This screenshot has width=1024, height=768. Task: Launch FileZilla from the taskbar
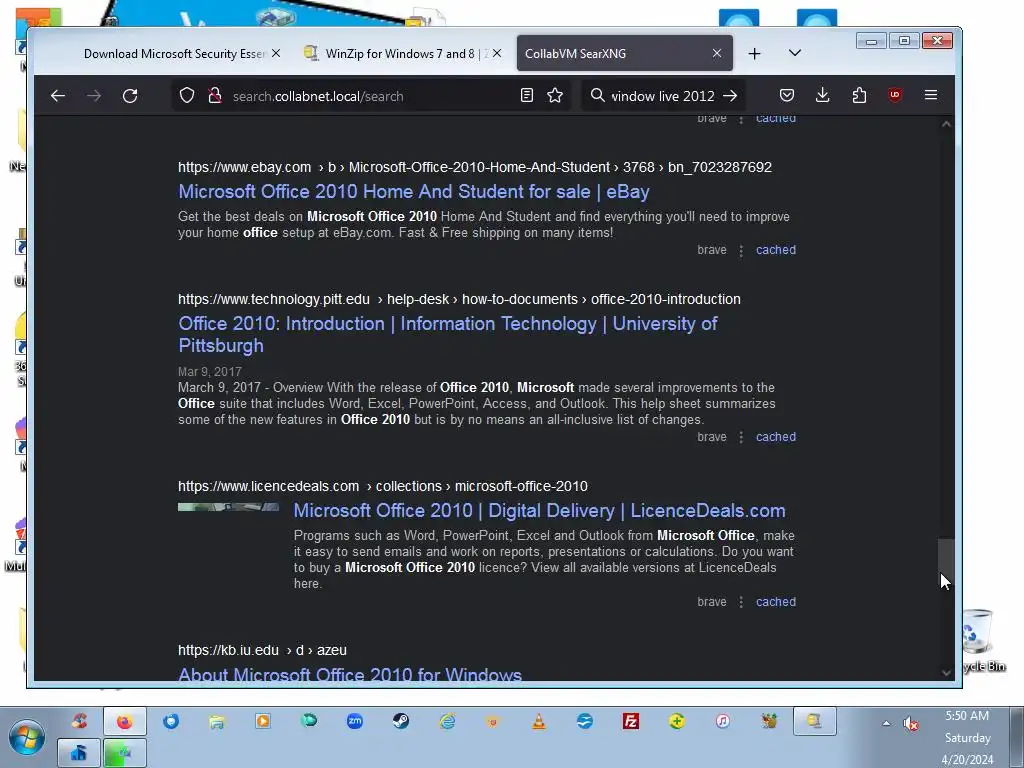click(631, 721)
